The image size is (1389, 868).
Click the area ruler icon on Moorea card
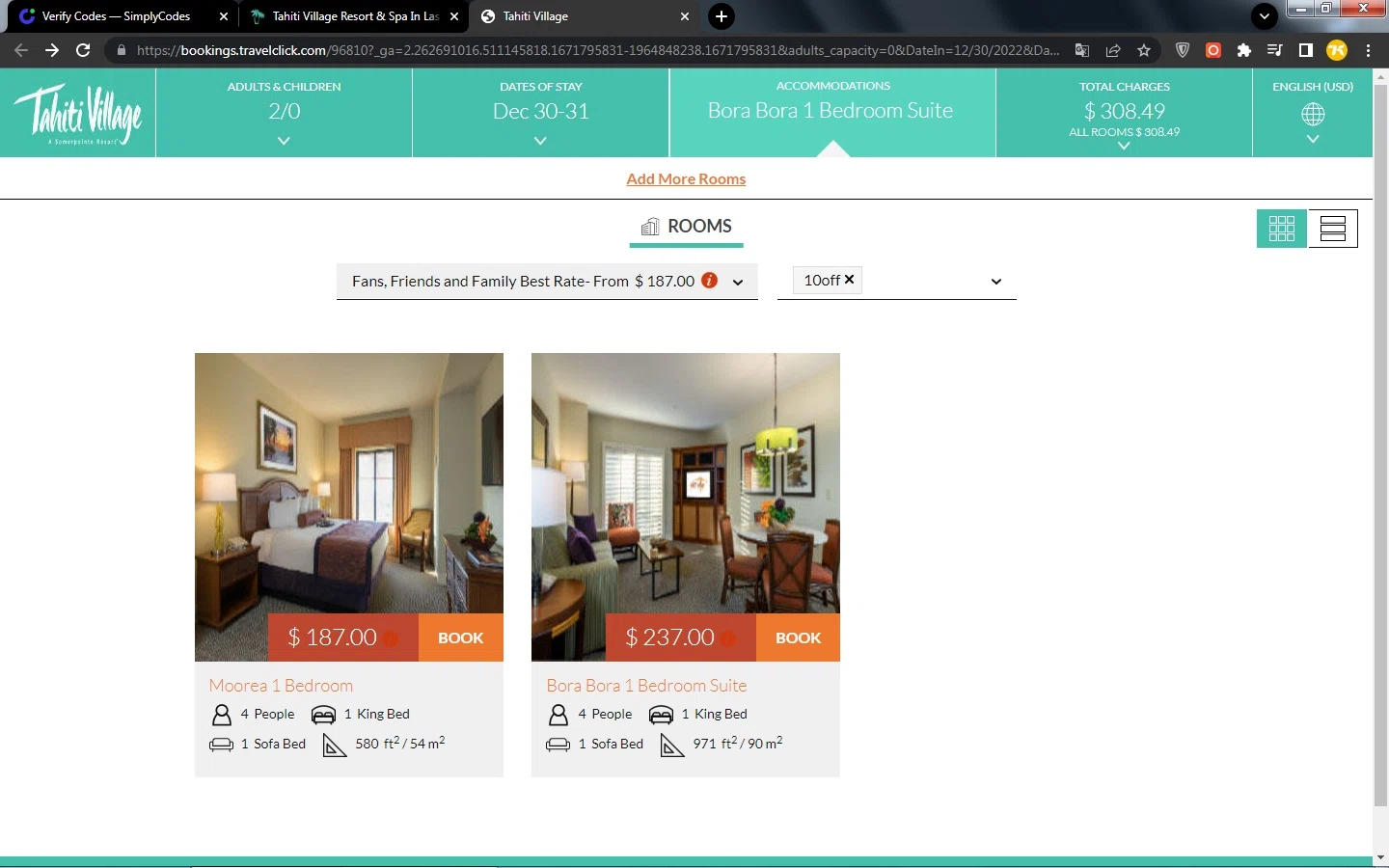335,746
